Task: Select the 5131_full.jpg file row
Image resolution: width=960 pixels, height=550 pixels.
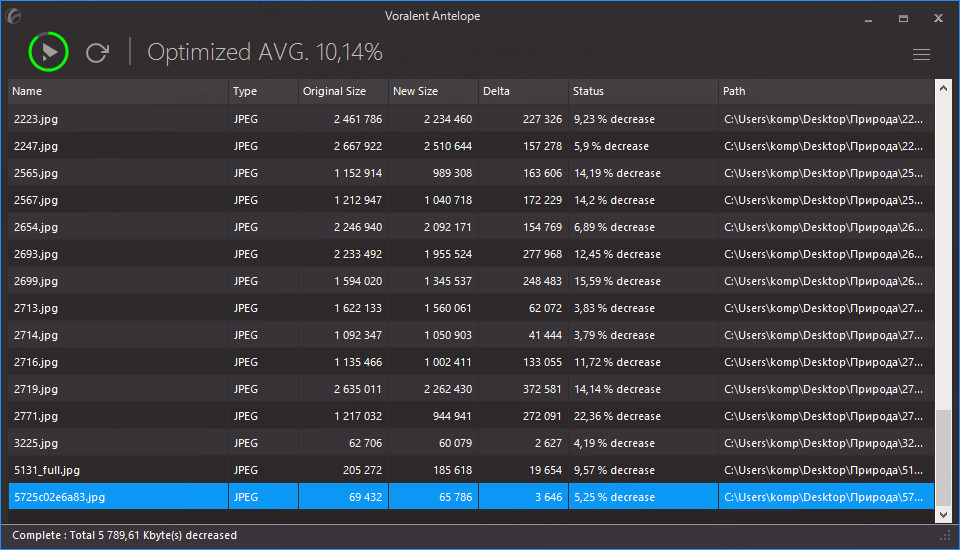Action: pyautogui.click(x=471, y=470)
